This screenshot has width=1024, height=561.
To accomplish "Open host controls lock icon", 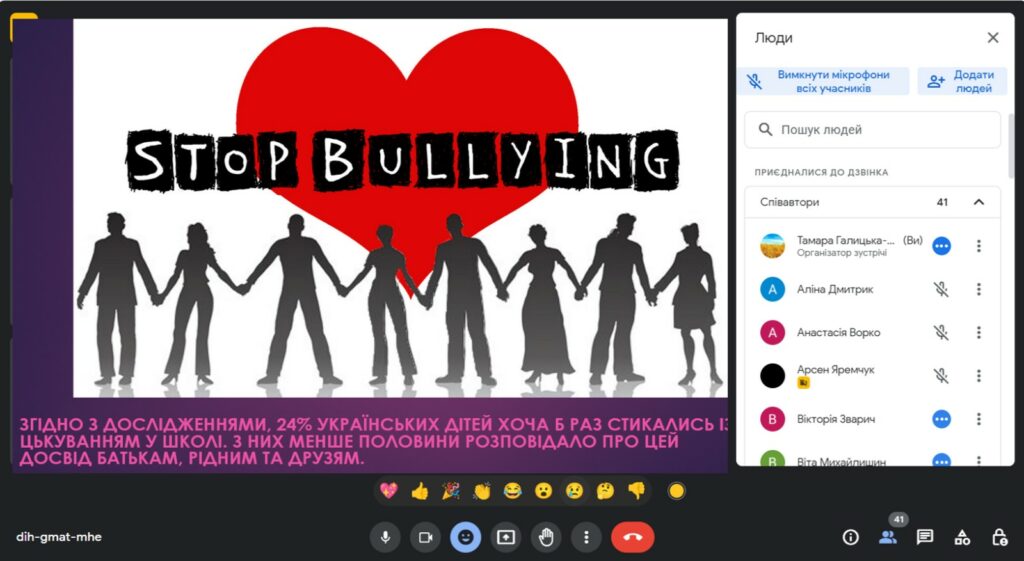I will (x=999, y=537).
